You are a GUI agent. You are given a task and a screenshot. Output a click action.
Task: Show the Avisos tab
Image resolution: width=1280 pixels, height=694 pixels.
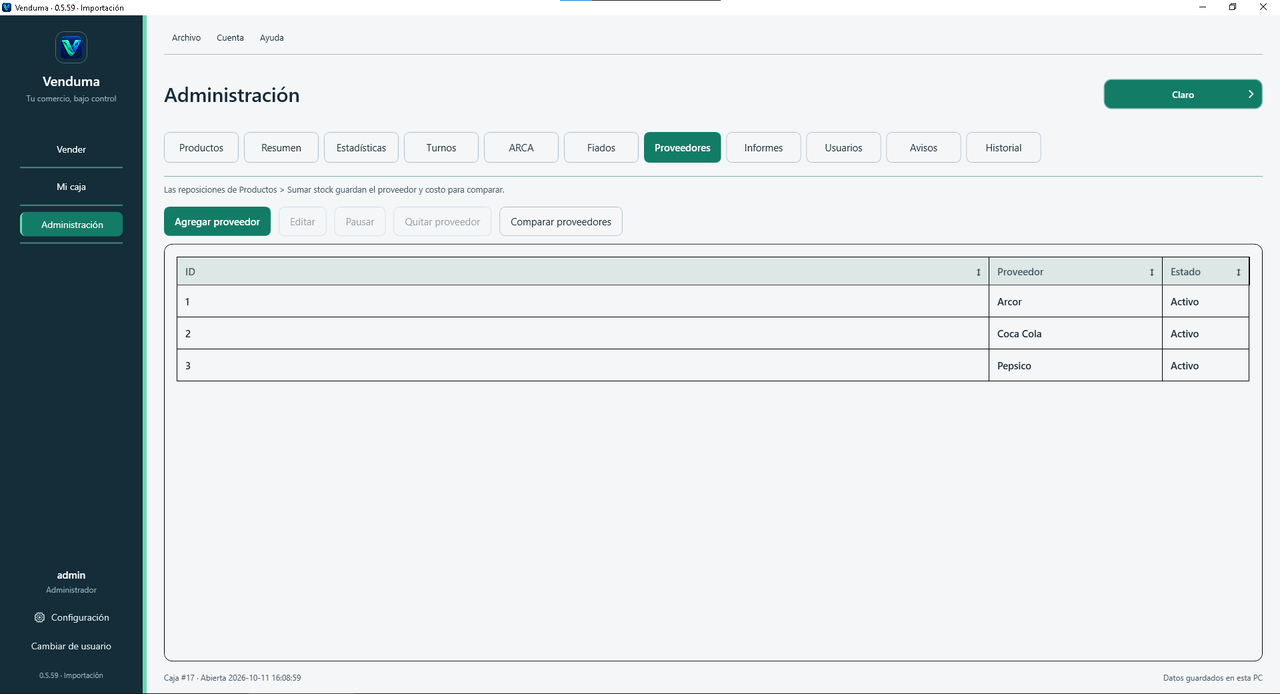pyautogui.click(x=923, y=147)
